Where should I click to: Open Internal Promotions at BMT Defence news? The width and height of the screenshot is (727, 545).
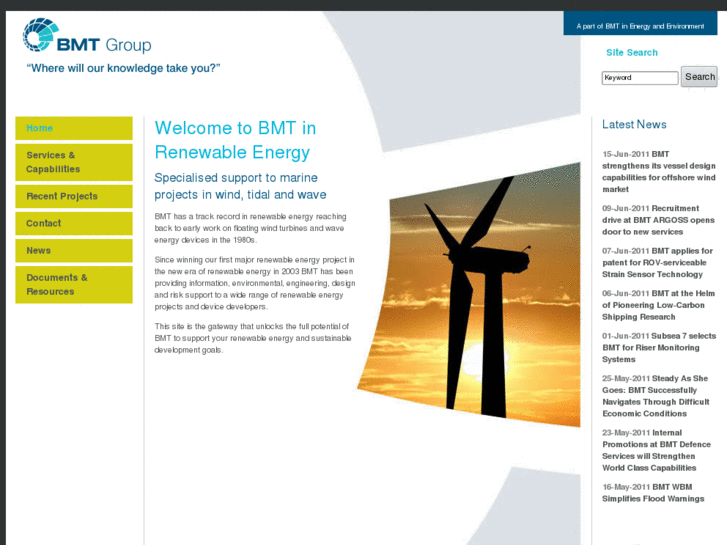(x=657, y=450)
